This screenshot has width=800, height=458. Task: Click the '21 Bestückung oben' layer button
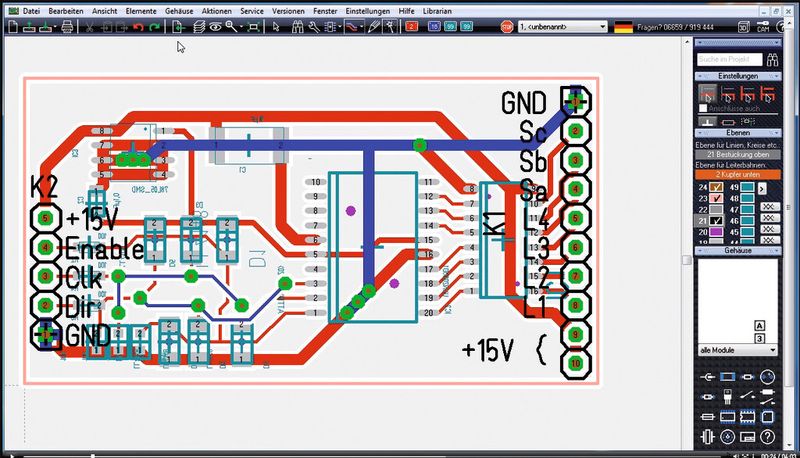pyautogui.click(x=738, y=154)
